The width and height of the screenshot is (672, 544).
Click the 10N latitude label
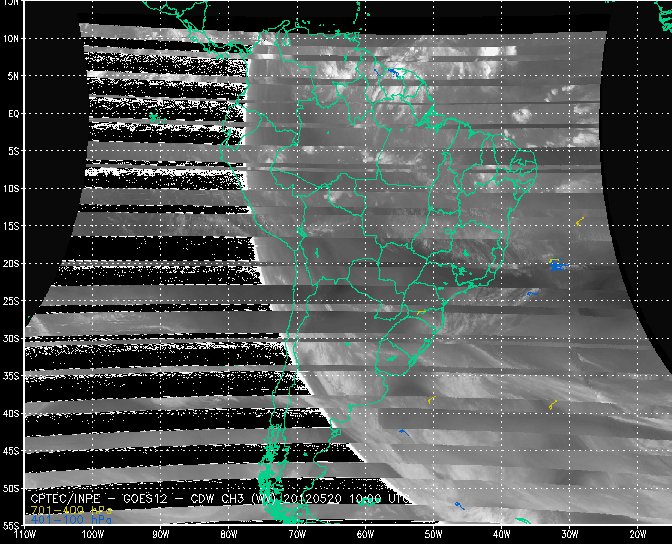point(11,39)
